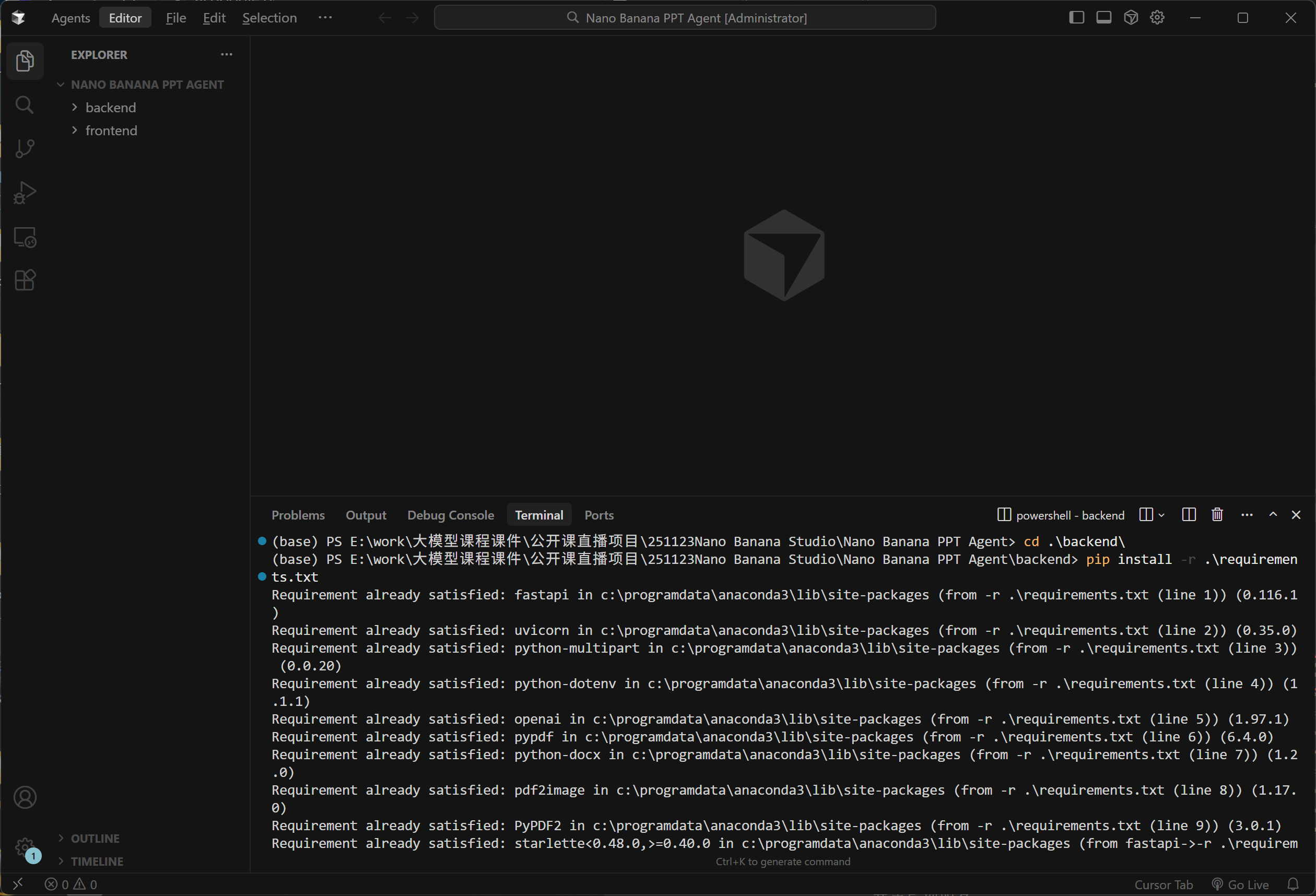
Task: Open Explorer views and more actions
Action: tap(227, 55)
